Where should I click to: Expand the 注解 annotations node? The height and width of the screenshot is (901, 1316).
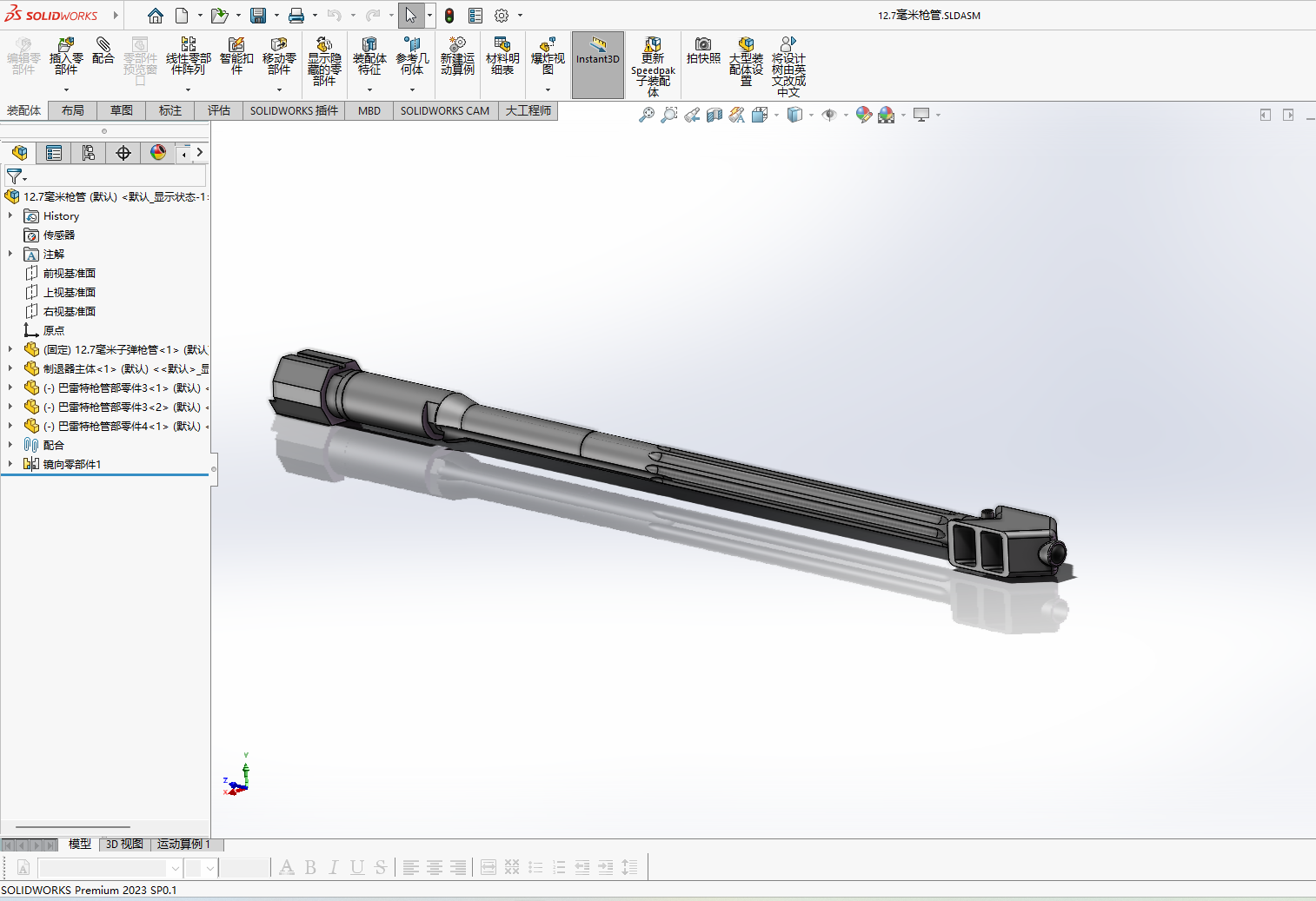click(10, 254)
